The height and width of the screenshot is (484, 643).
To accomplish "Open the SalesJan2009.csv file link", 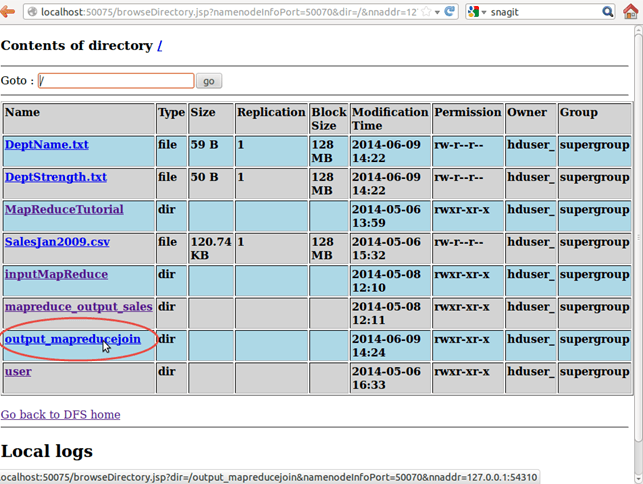I will click(56, 242).
